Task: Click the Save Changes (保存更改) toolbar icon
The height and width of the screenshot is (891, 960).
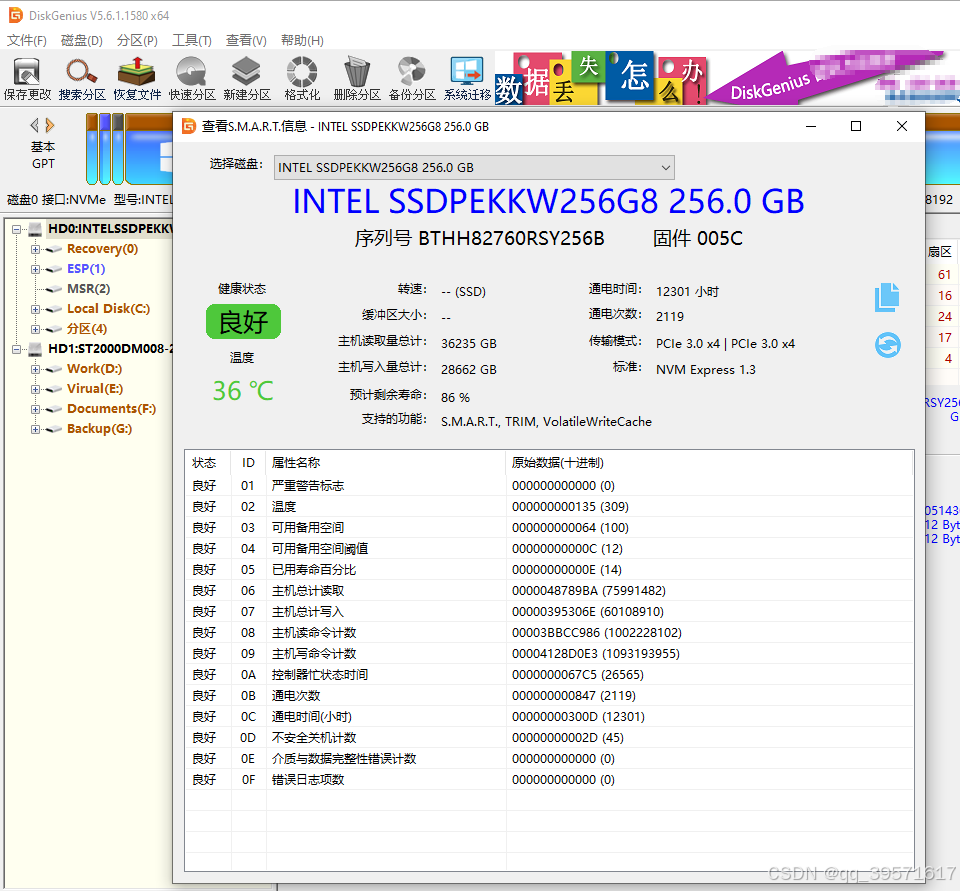Action: tap(27, 78)
